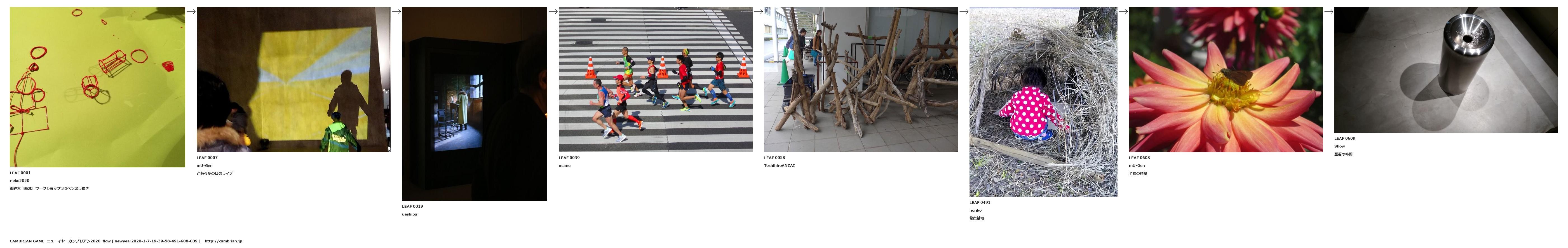Open the red 3D-pen drawing thumbnail
Screen dimensions: 1568x248
97,87
